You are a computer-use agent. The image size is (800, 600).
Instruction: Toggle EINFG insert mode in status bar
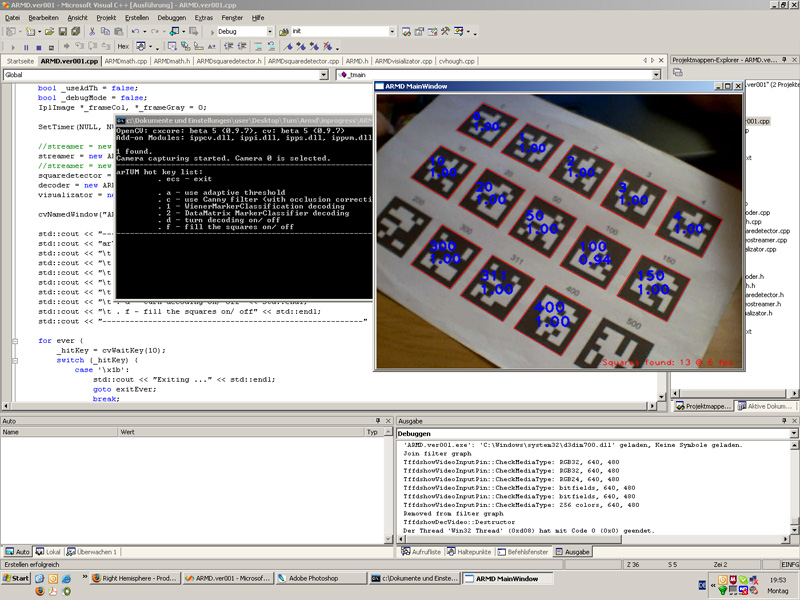(790, 564)
